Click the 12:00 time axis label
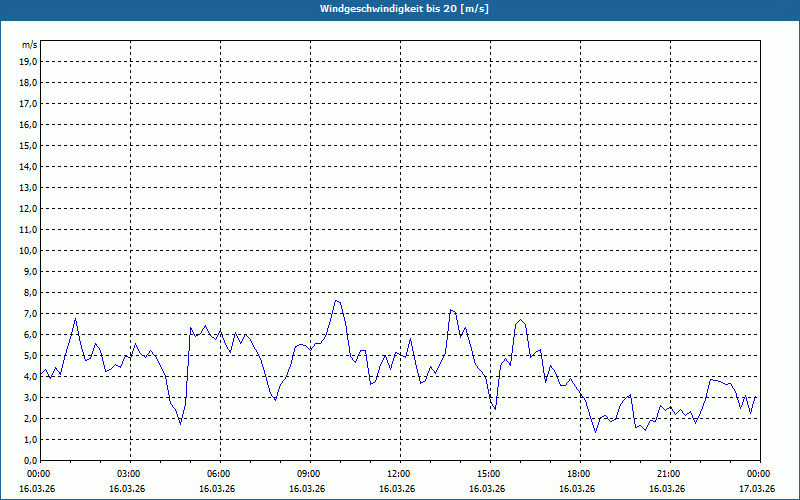The height and width of the screenshot is (500, 800). coord(399,474)
